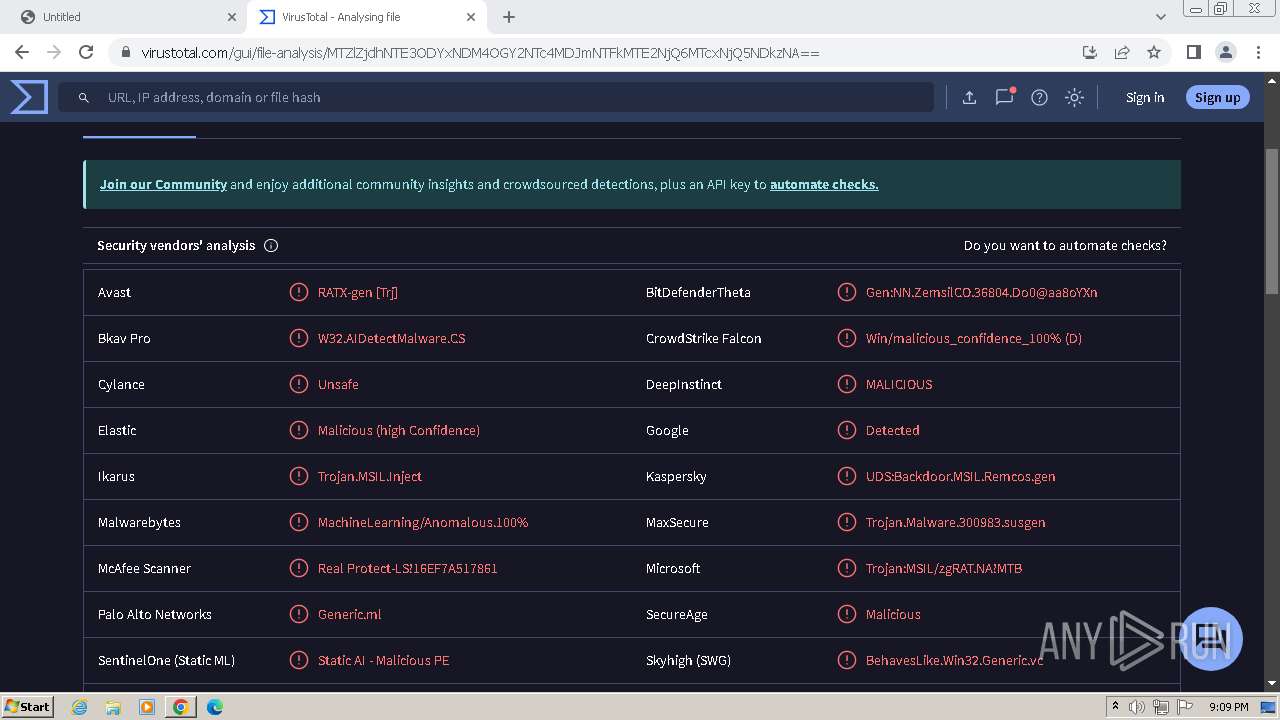Open the Chrome three-dot menu

[1257, 52]
